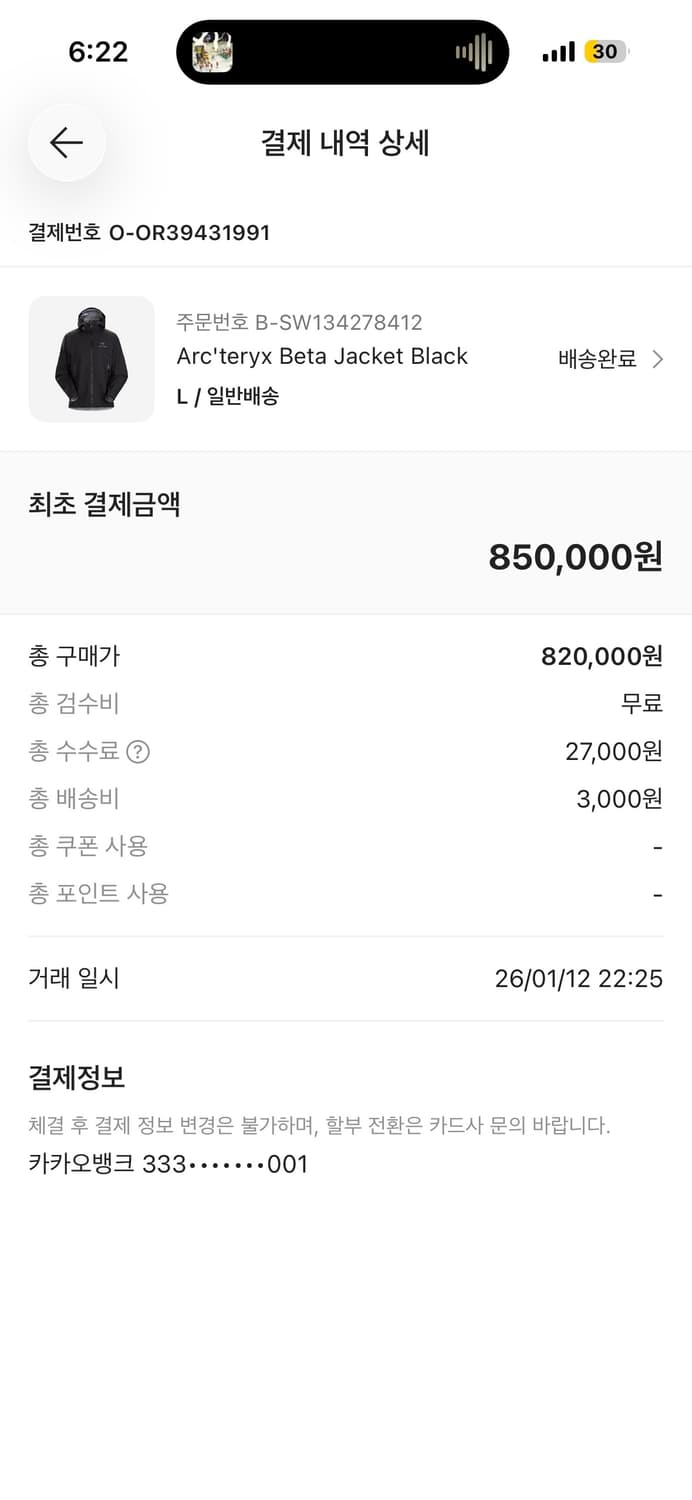Image resolution: width=692 pixels, height=1500 pixels.
Task: Open delivery details via the right arrow
Action: pos(664,358)
